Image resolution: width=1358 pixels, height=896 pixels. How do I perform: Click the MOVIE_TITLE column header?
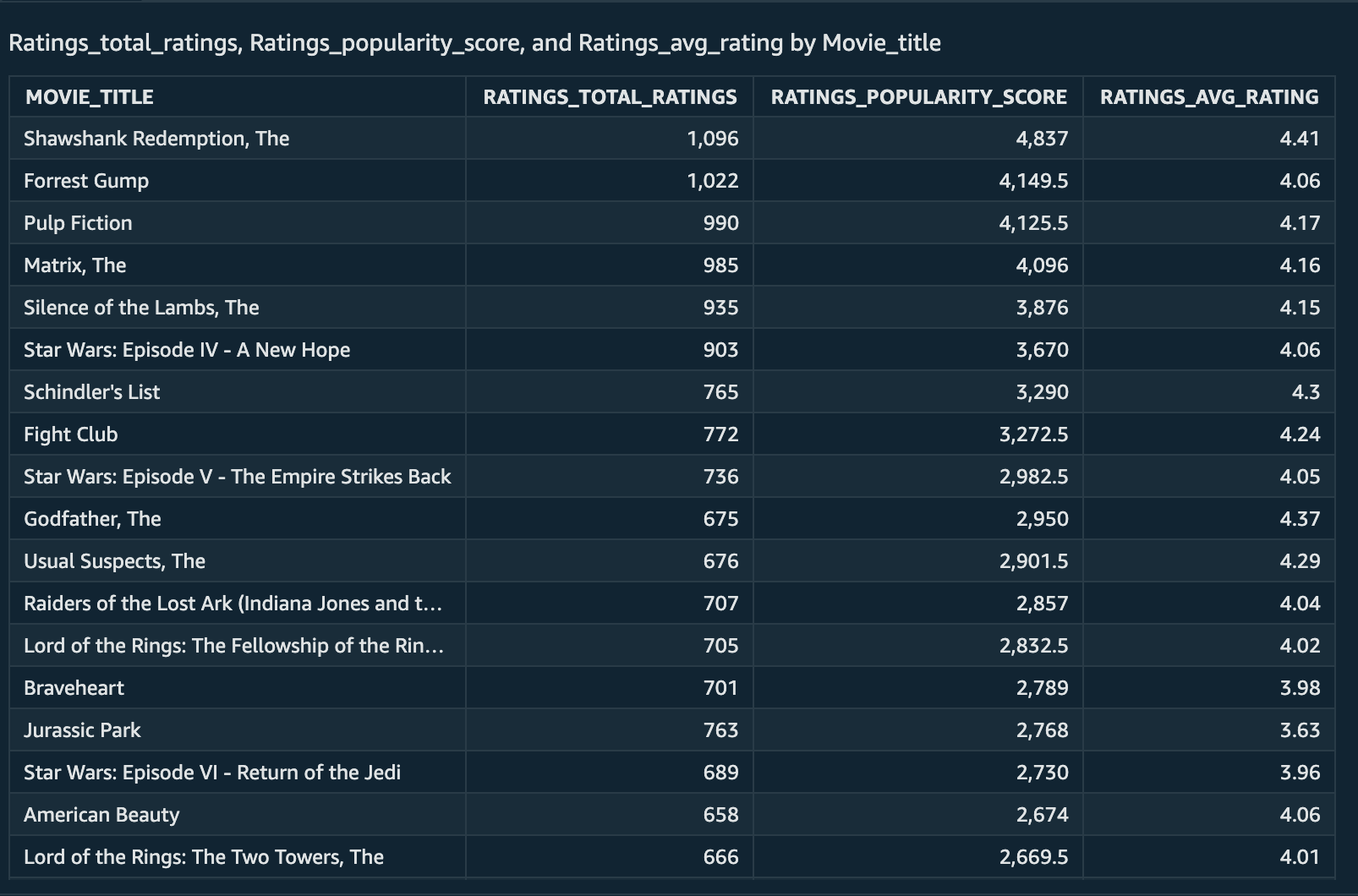(x=90, y=97)
